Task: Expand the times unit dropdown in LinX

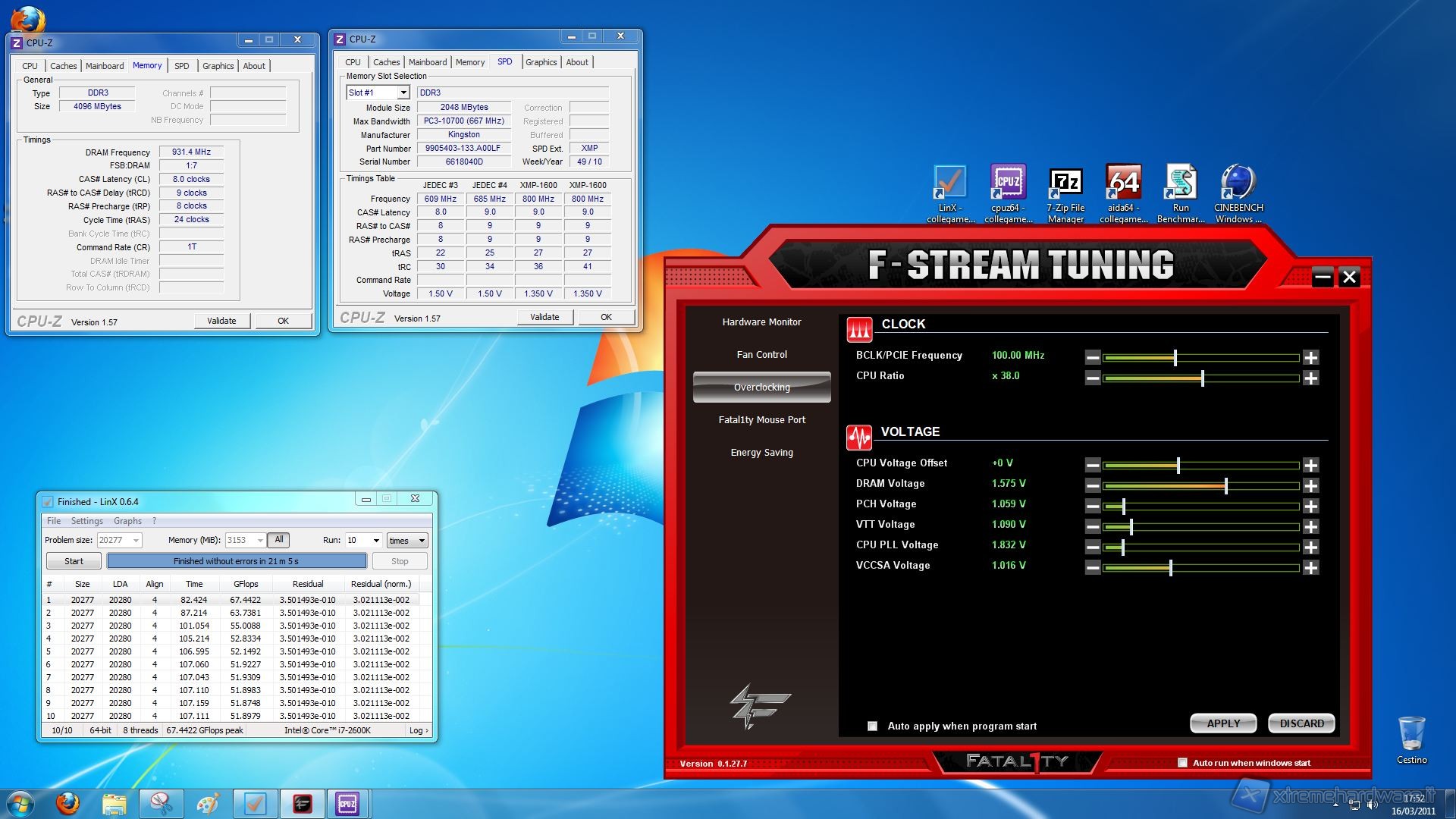Action: click(422, 540)
